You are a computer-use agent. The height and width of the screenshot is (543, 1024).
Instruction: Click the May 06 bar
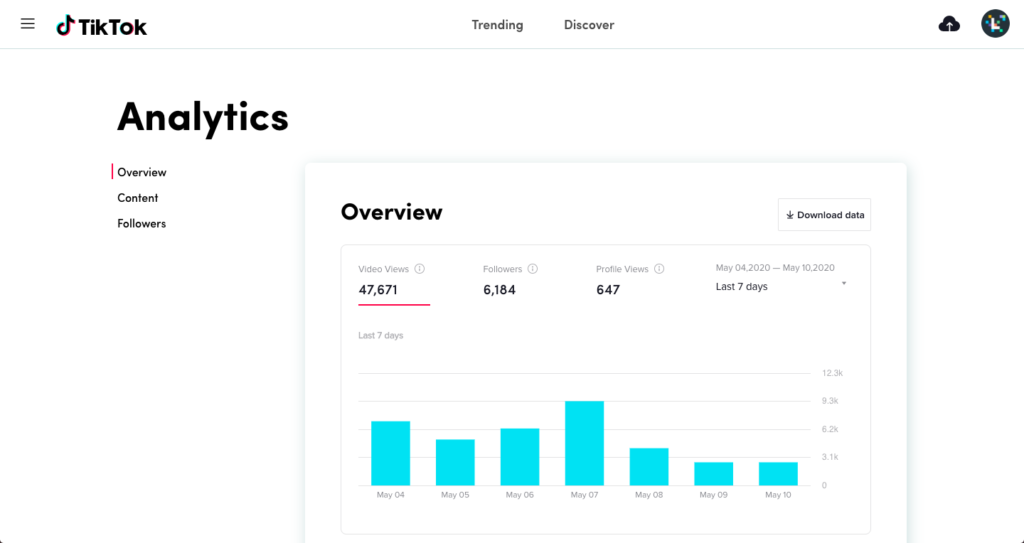(520, 457)
